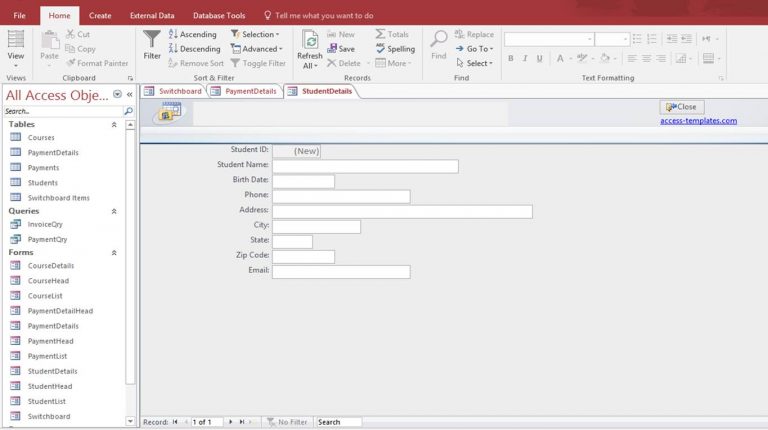Screen dimensions: 768x430
Task: Collapse the Queries group
Action: tap(114, 212)
